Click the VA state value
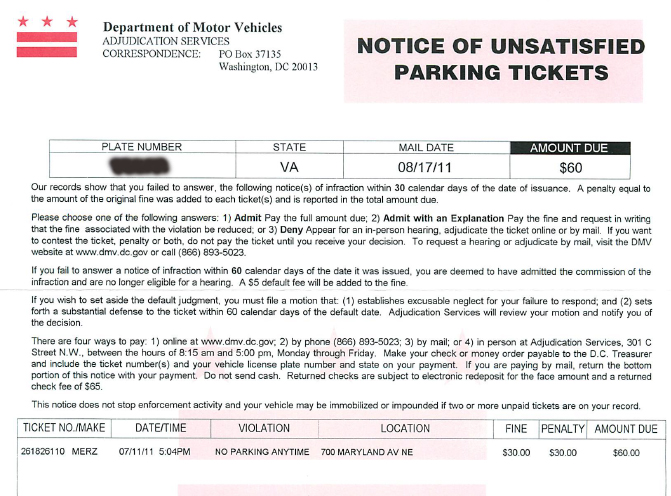 point(283,166)
